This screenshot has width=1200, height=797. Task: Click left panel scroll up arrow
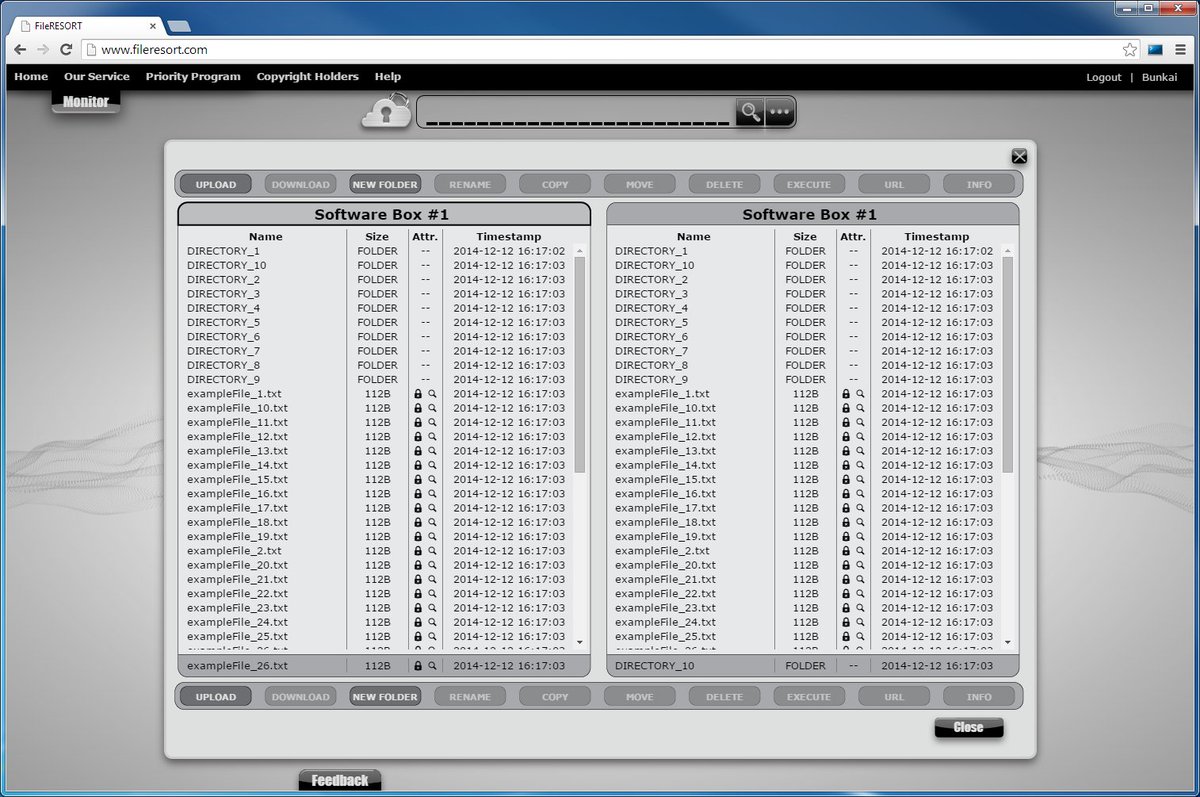(580, 251)
